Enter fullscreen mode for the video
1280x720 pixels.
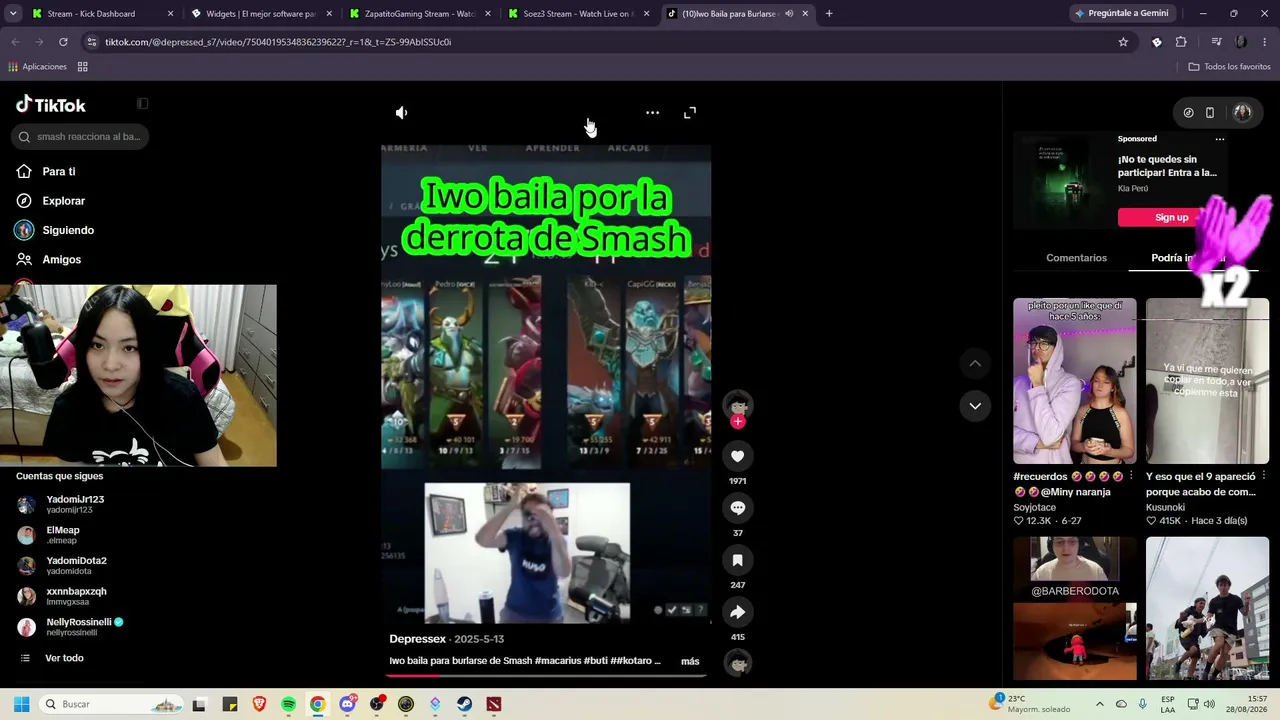690,113
